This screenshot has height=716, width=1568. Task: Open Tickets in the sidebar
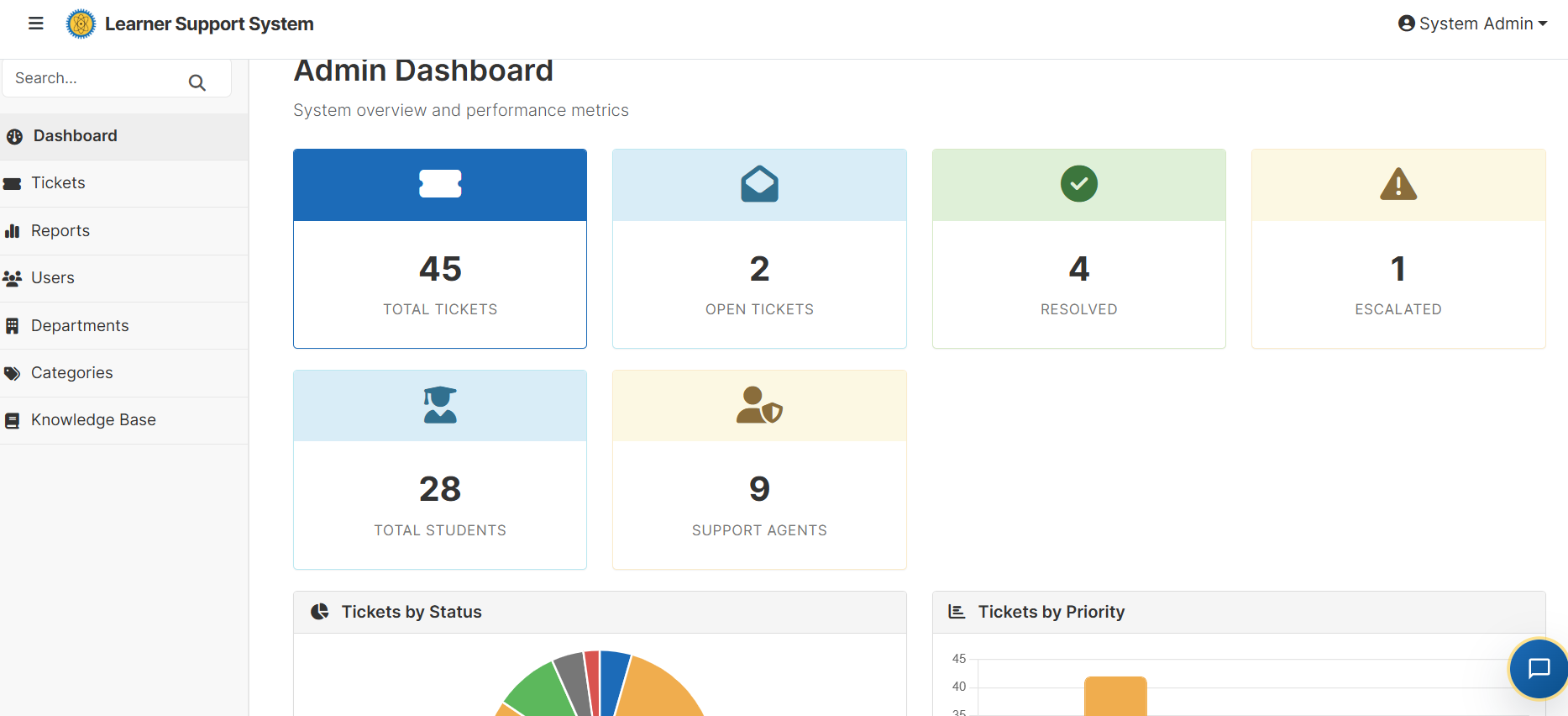pos(58,183)
